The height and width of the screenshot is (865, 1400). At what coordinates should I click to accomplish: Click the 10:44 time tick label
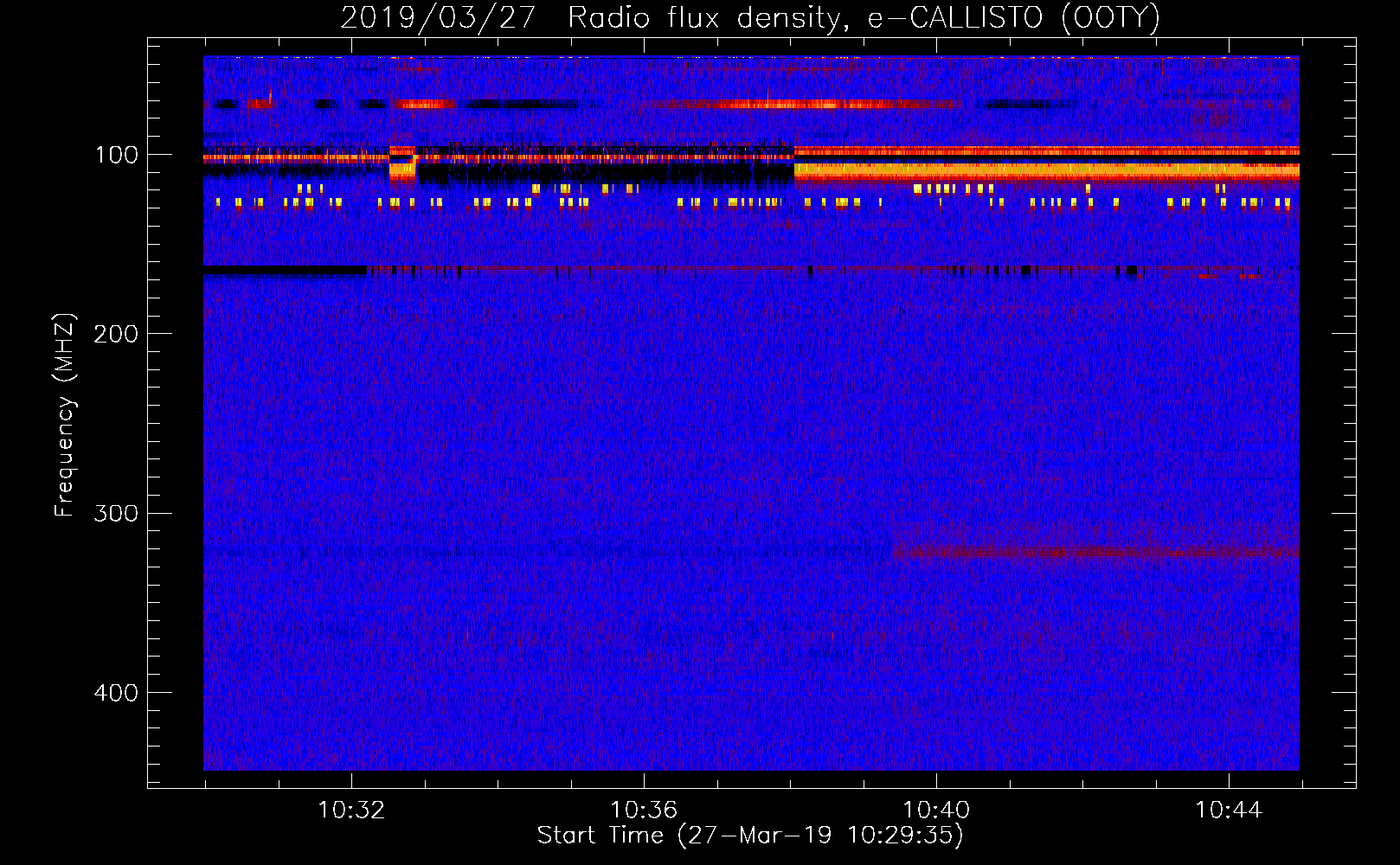1229,811
